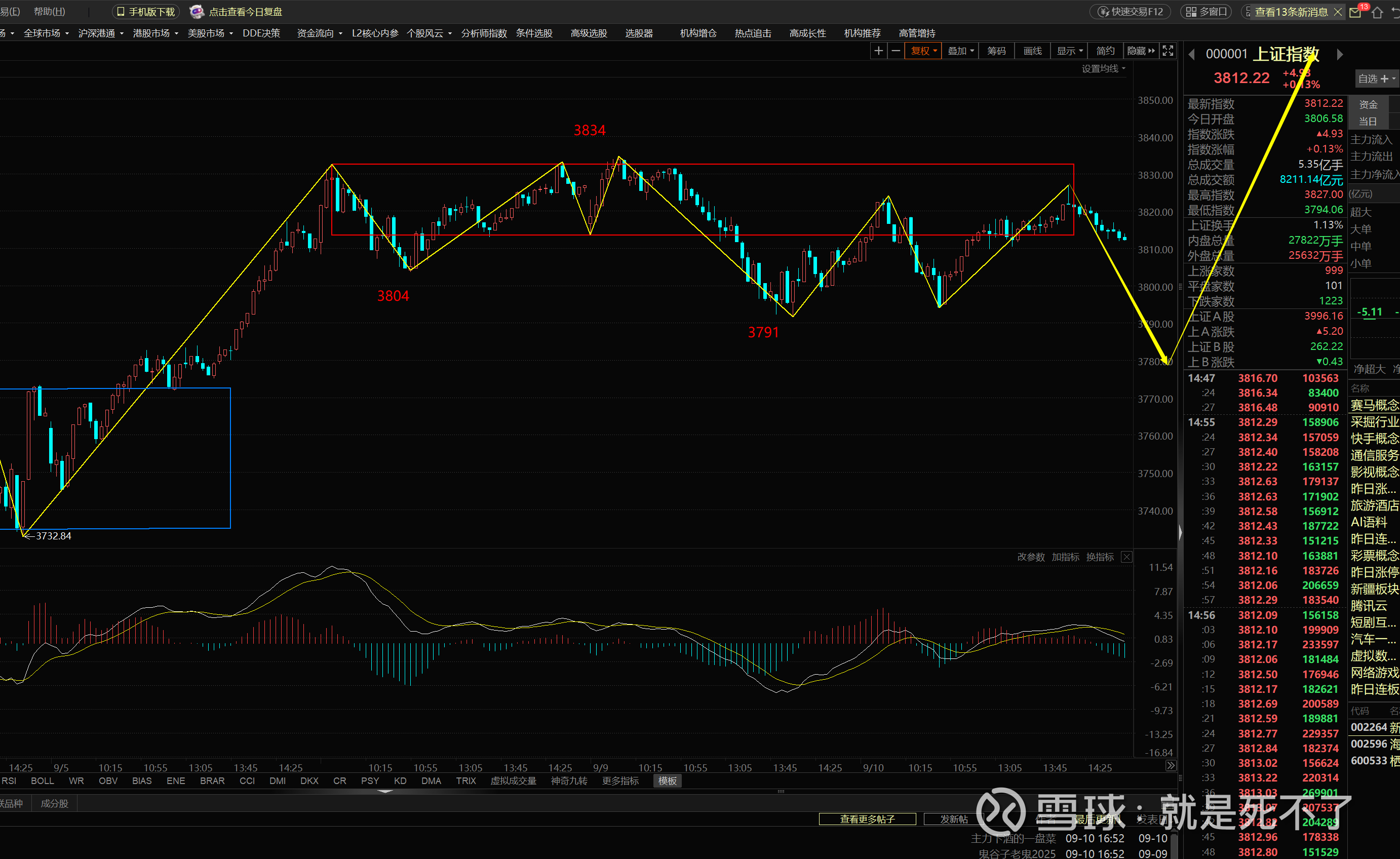Expand the 设置均线 dropdown

click(x=1103, y=69)
